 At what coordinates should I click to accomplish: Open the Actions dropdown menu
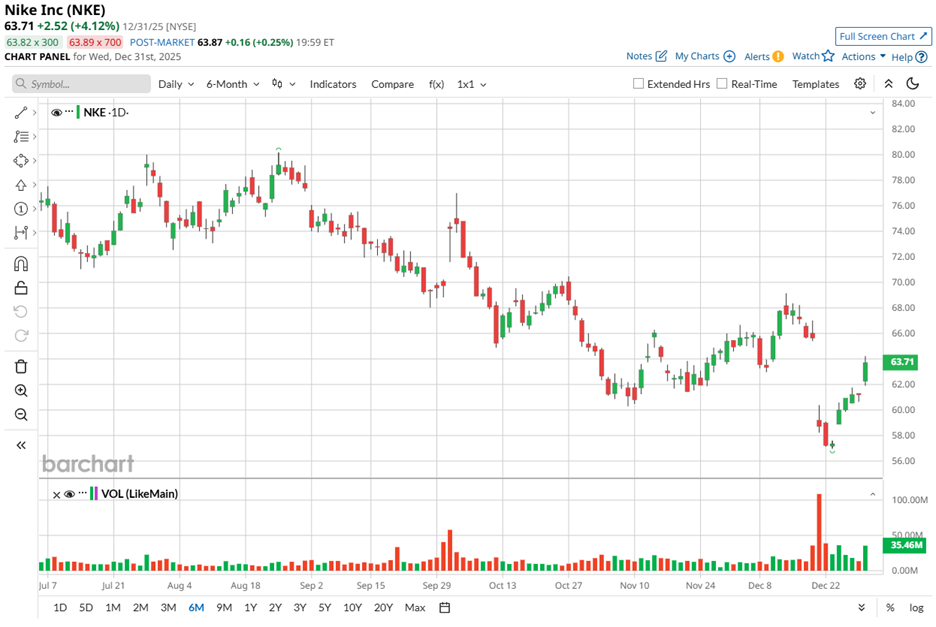863,56
